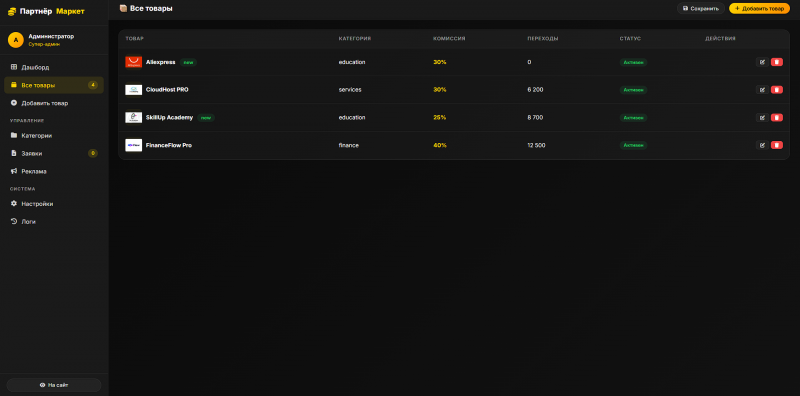Click the SkillUp Academy product name
Image resolution: width=800 pixels, height=396 pixels.
click(x=169, y=117)
